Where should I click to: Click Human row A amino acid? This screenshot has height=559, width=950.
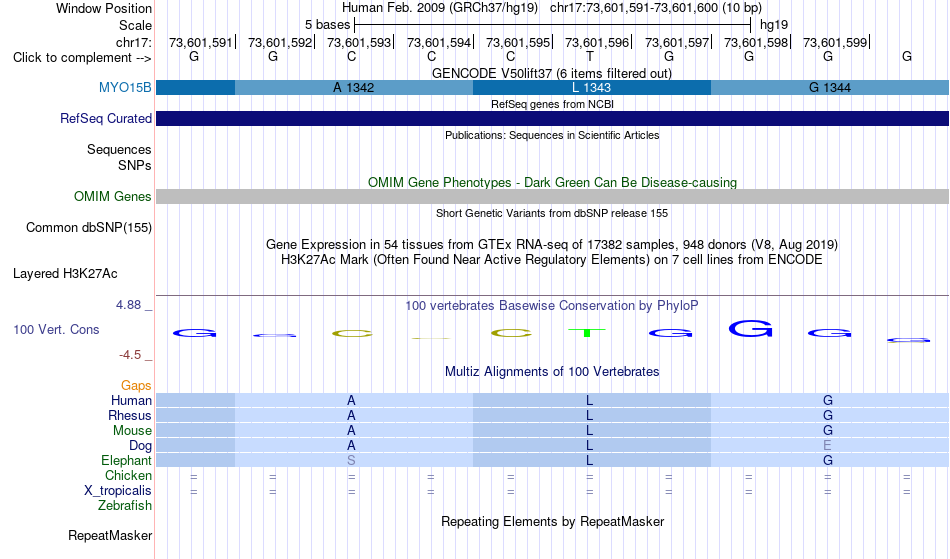pos(351,400)
